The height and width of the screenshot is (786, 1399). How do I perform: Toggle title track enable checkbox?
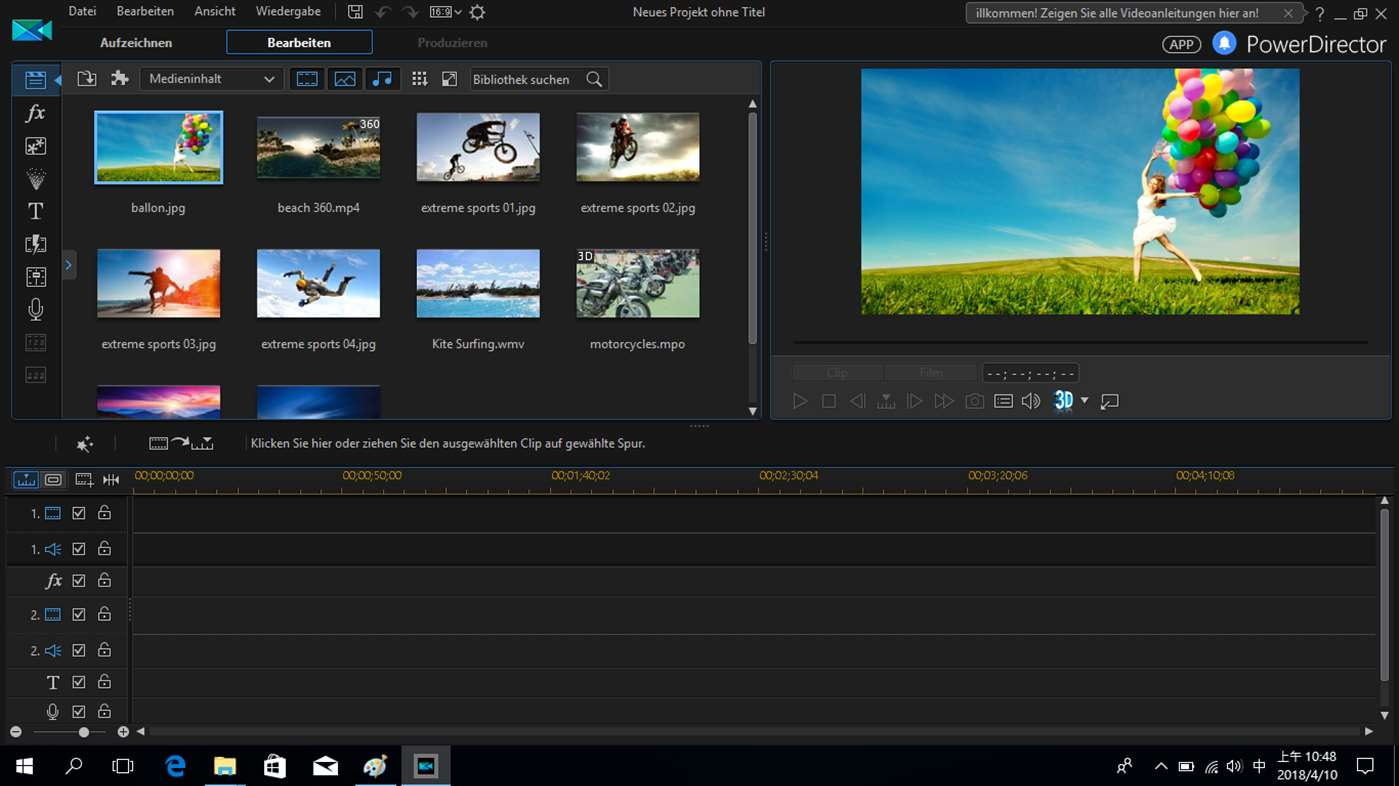[x=79, y=682]
